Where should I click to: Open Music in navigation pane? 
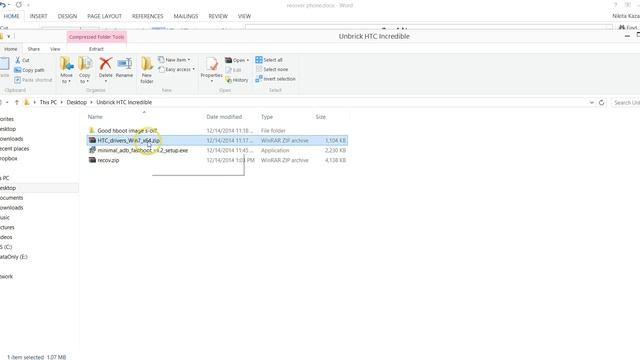5,218
